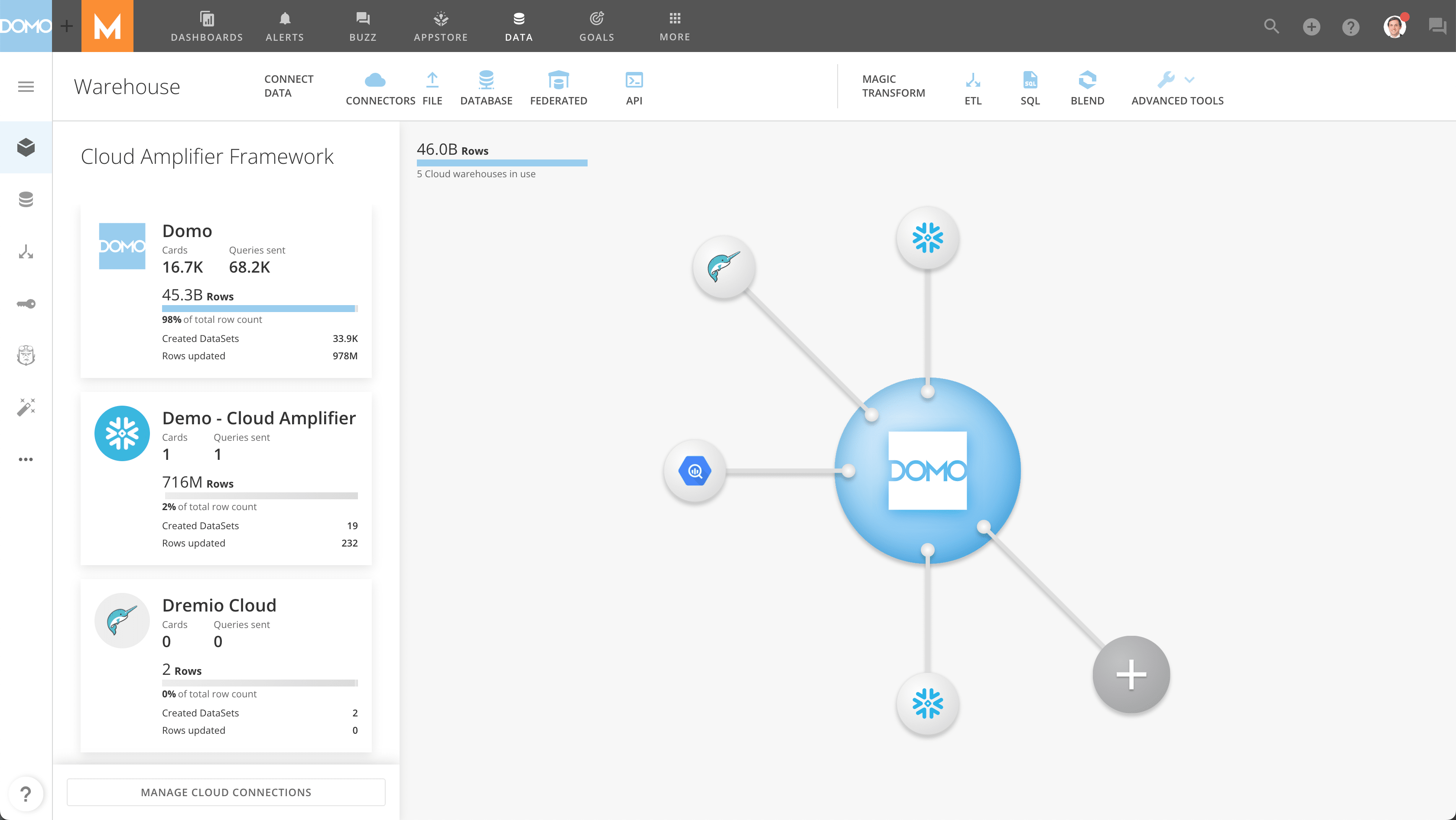
Task: Open the More apps menu
Action: [x=674, y=26]
